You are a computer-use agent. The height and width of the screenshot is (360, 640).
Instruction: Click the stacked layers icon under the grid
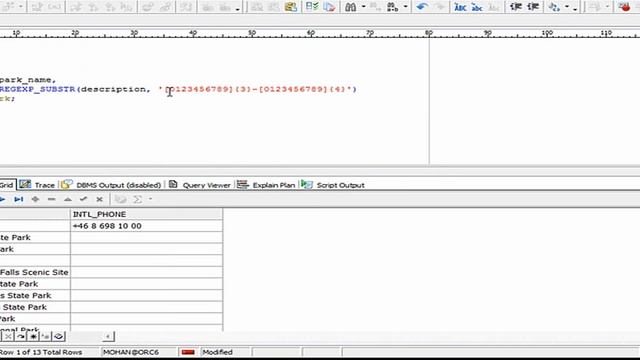(x=59, y=336)
